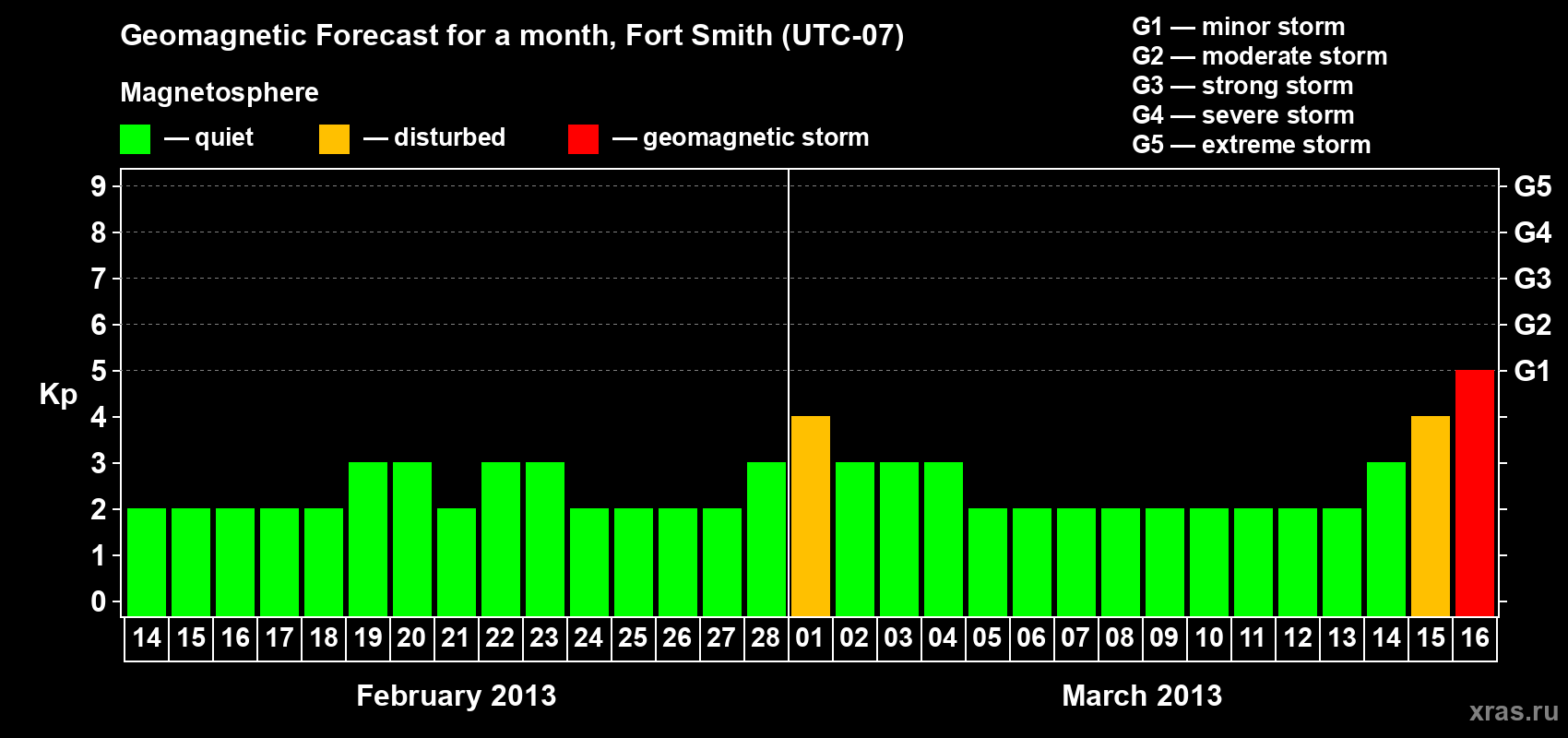1568x738 pixels.
Task: Click the 'February 2013' month label
Action: [x=457, y=696]
